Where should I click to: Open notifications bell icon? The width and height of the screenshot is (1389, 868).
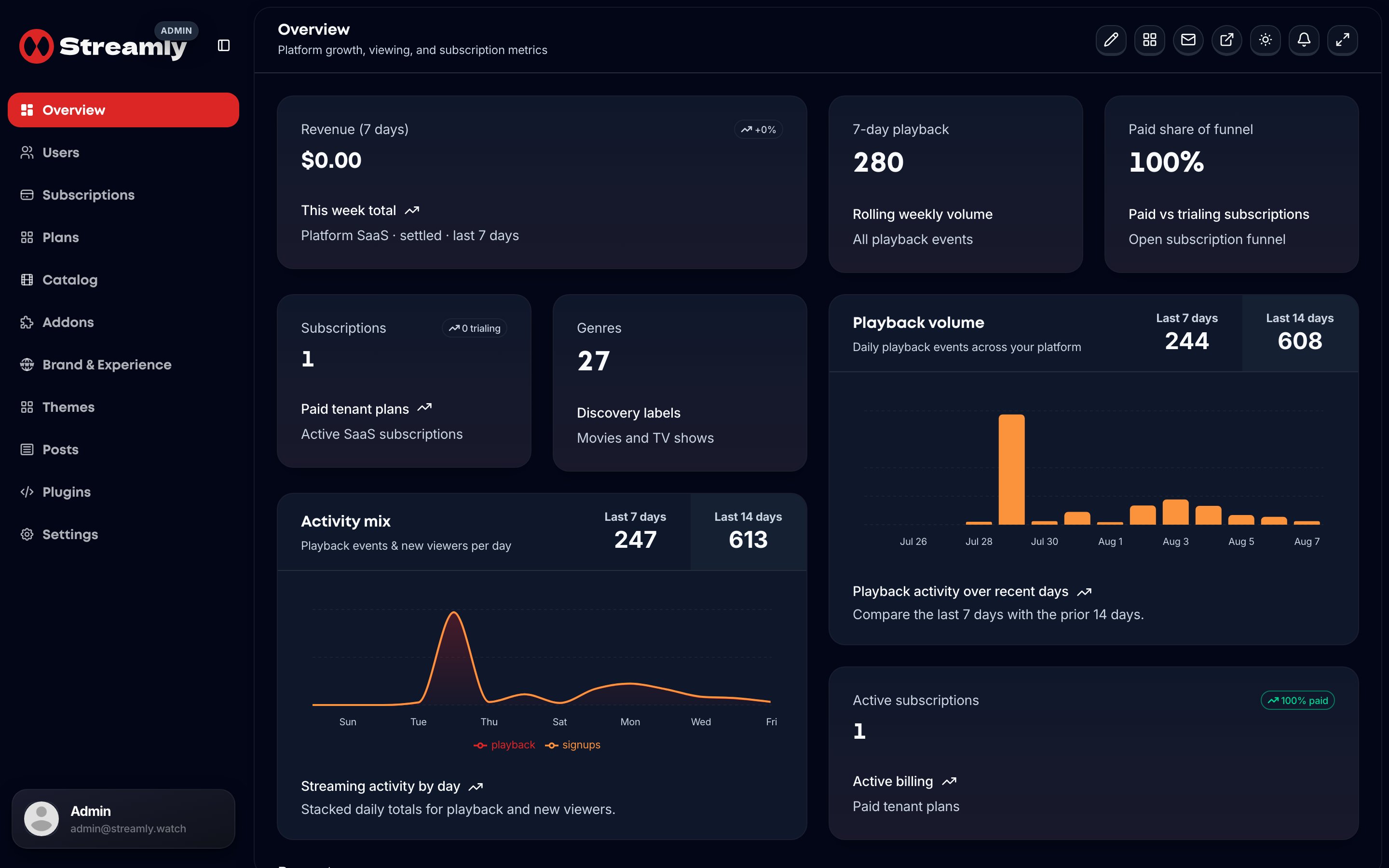pyautogui.click(x=1304, y=40)
